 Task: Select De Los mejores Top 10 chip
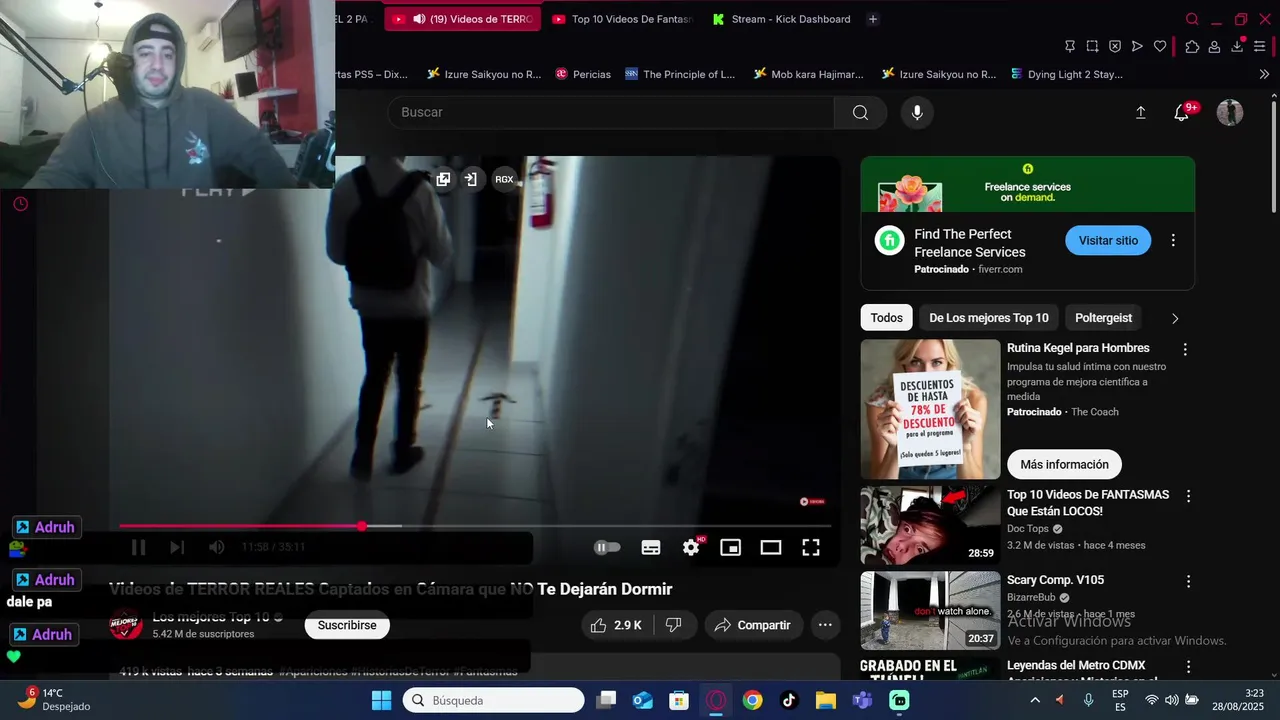coord(989,318)
